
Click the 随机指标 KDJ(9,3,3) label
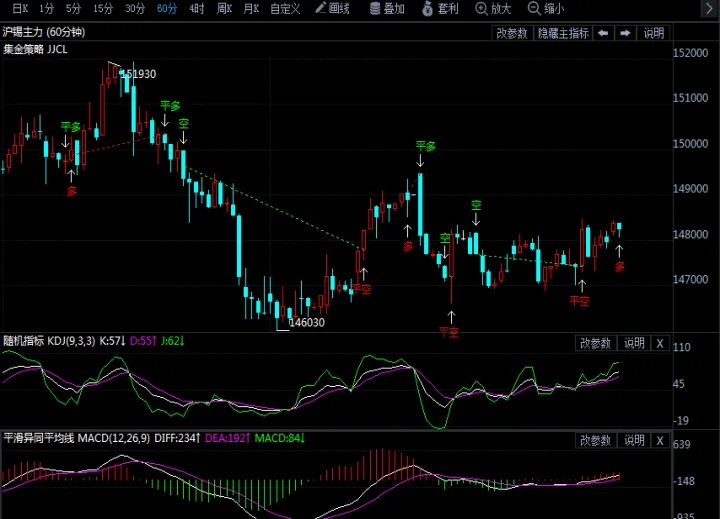pyautogui.click(x=49, y=341)
